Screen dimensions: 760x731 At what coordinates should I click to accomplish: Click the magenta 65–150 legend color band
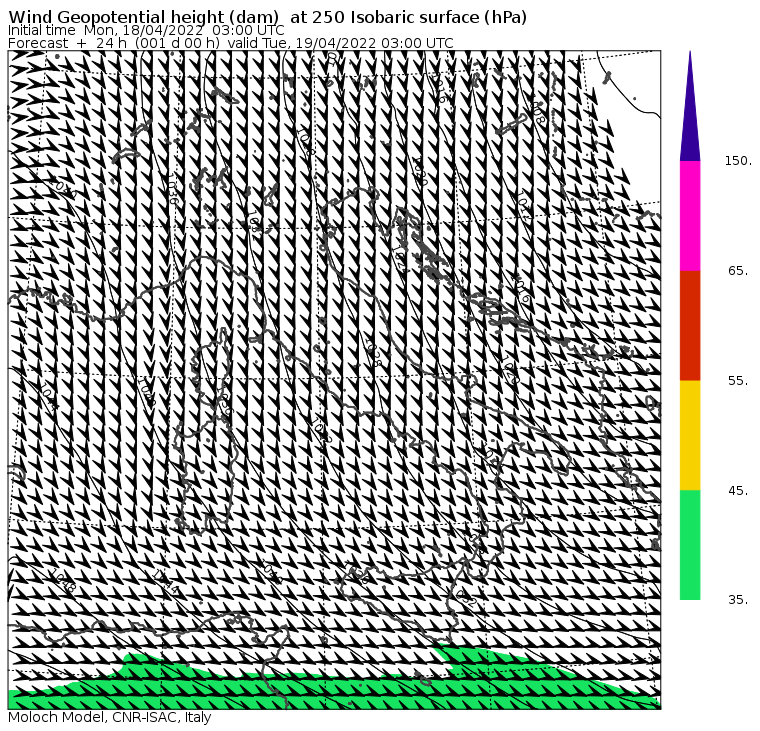pos(690,216)
